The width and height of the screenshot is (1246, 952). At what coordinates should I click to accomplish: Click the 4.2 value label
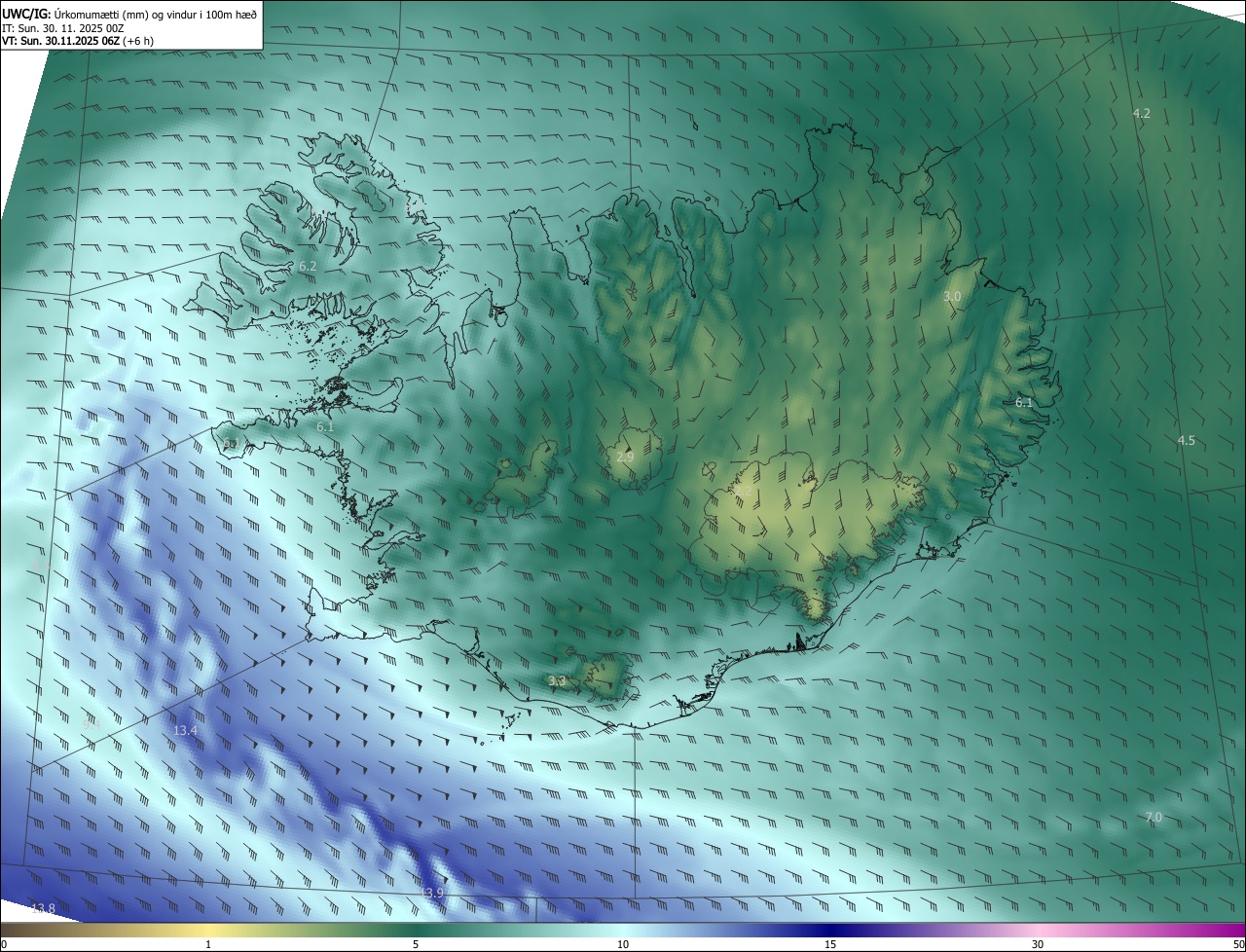coord(1141,114)
